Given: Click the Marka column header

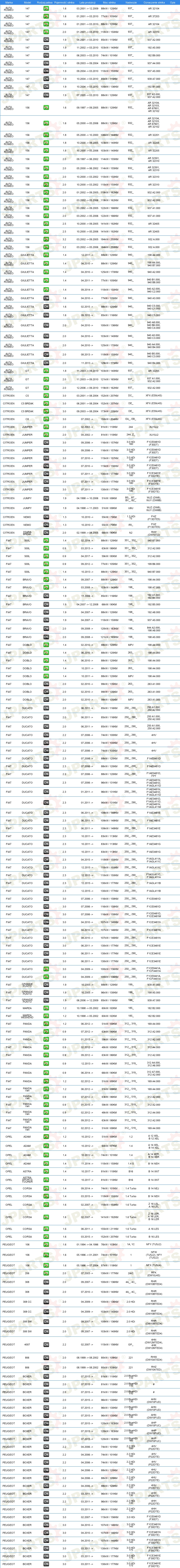Looking at the screenshot, I should pos(9,3).
